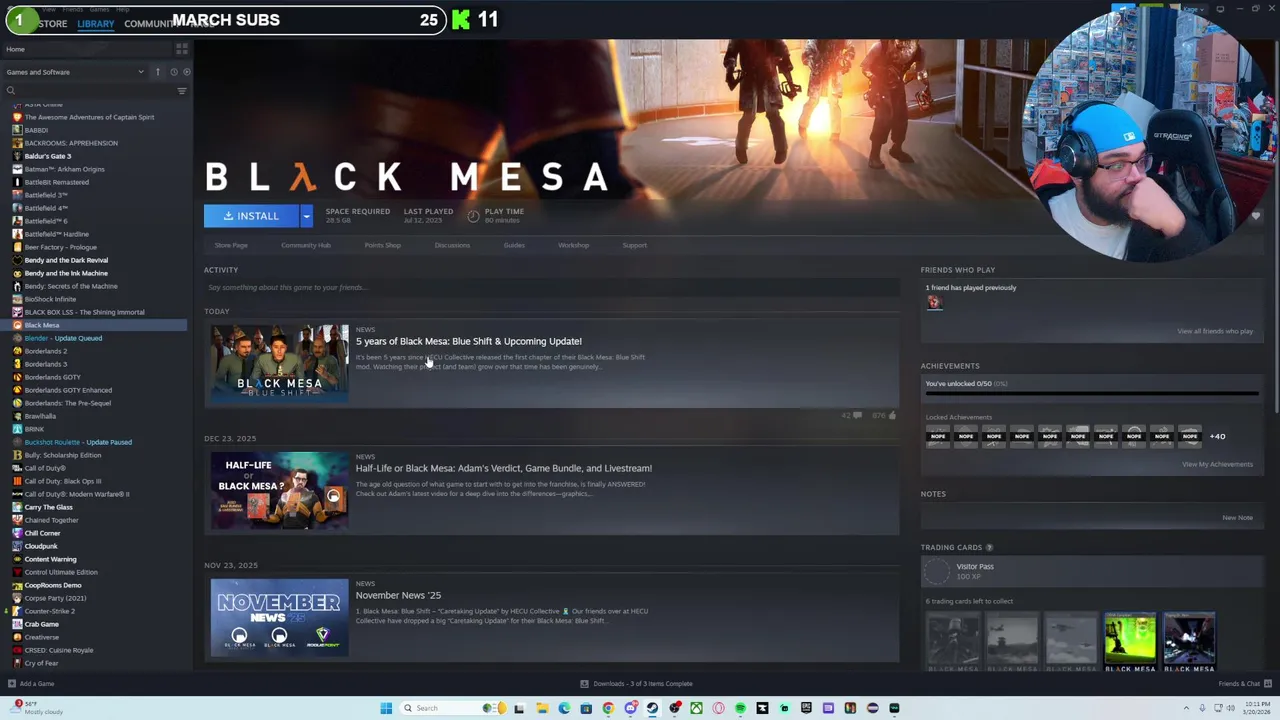Click the friend avatar under Friends Who Play
The height and width of the screenshot is (720, 1280).
pos(934,303)
